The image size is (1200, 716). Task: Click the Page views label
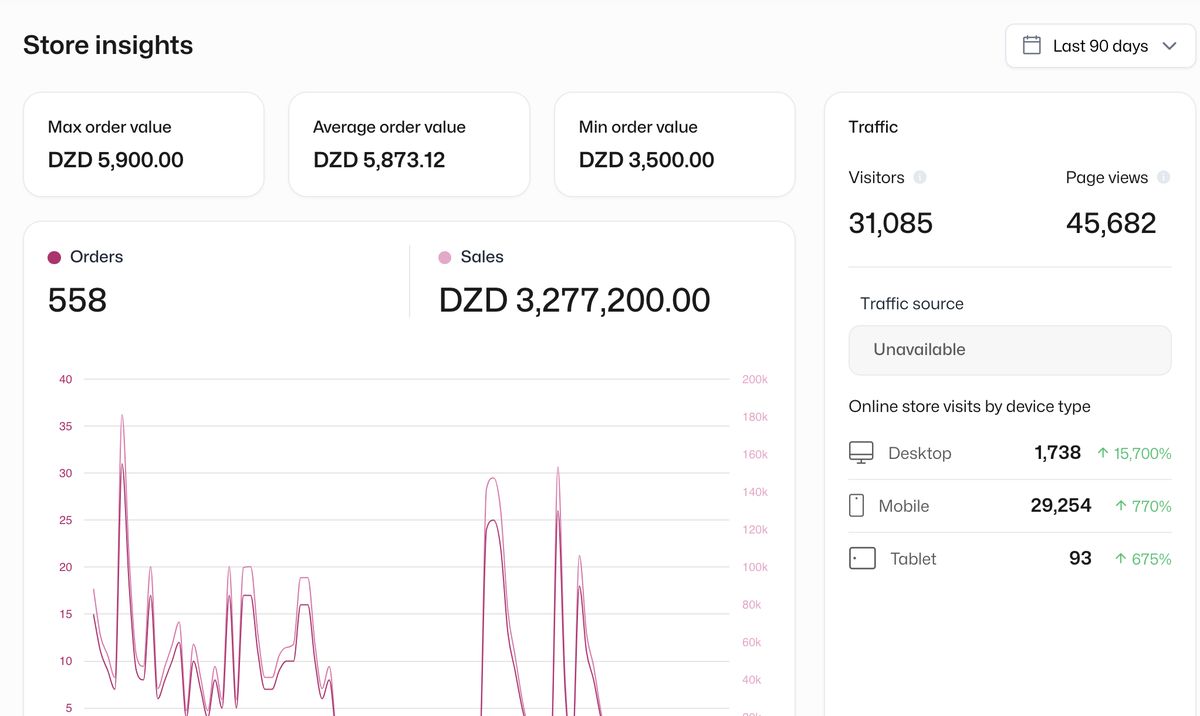[1107, 177]
